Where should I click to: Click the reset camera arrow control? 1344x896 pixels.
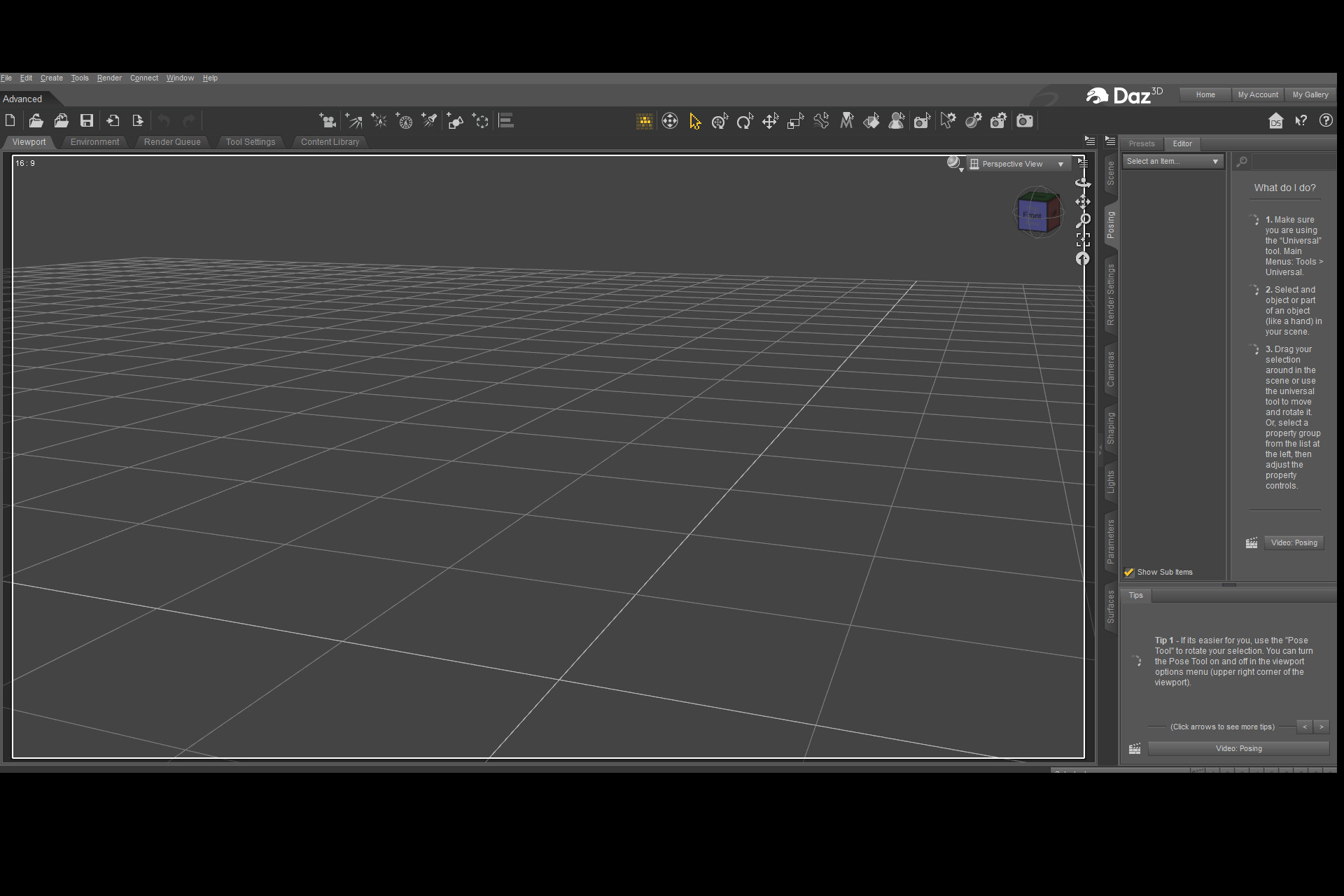pyautogui.click(x=1083, y=258)
